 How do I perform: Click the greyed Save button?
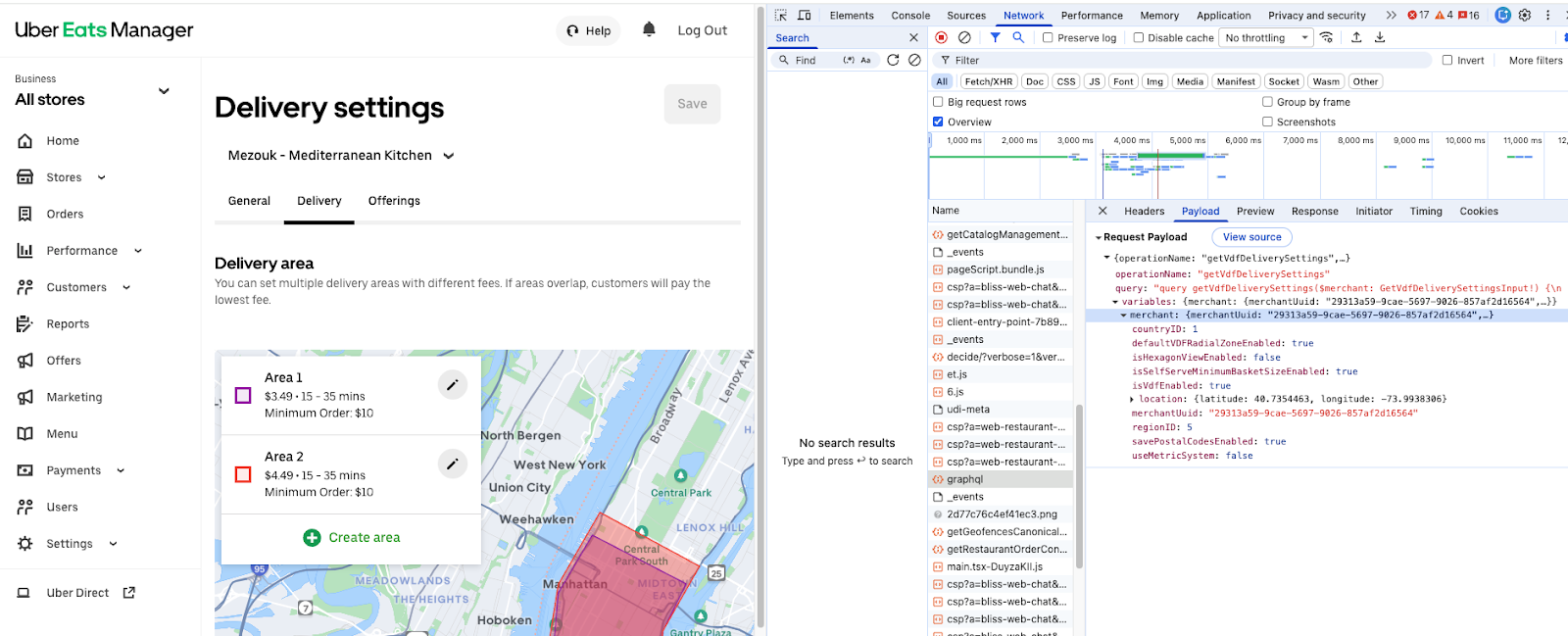click(692, 104)
